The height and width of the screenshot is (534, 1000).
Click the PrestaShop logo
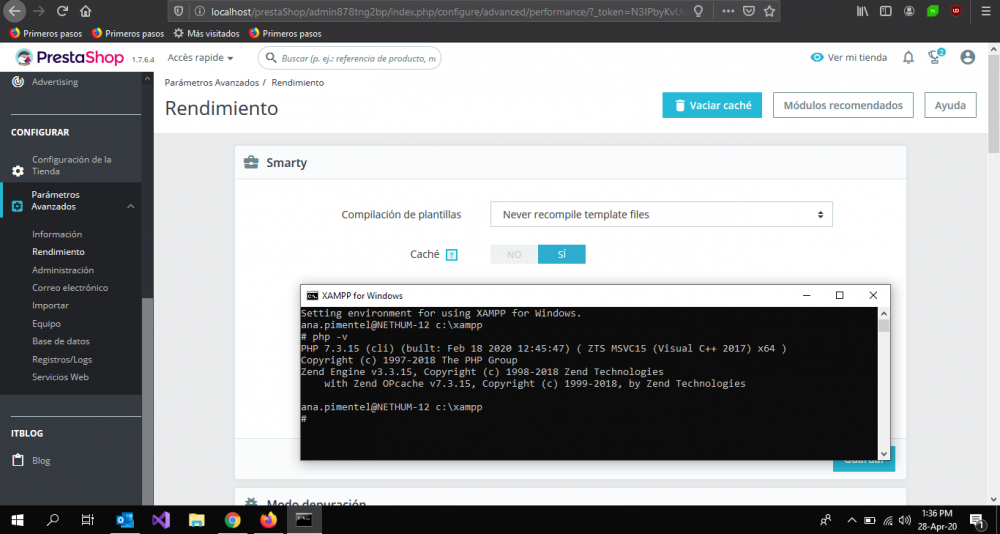pyautogui.click(x=69, y=57)
